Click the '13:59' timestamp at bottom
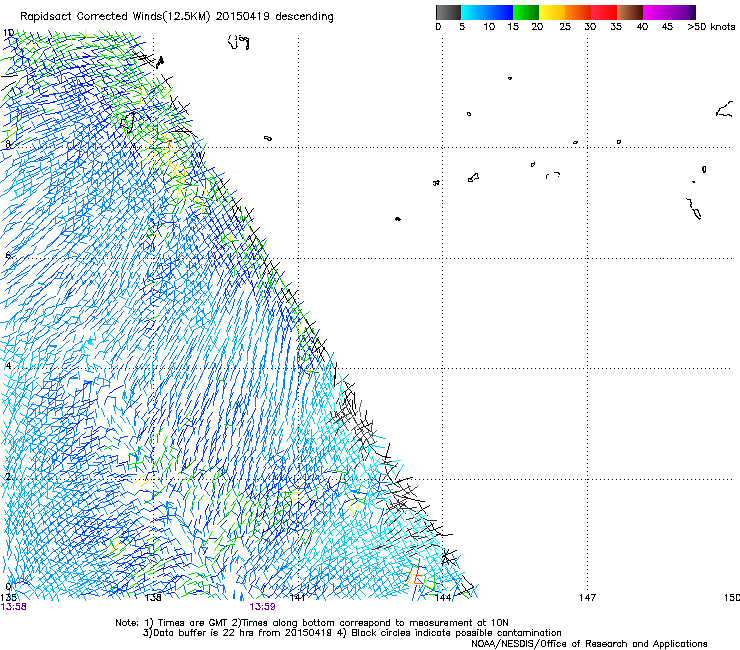 point(262,607)
